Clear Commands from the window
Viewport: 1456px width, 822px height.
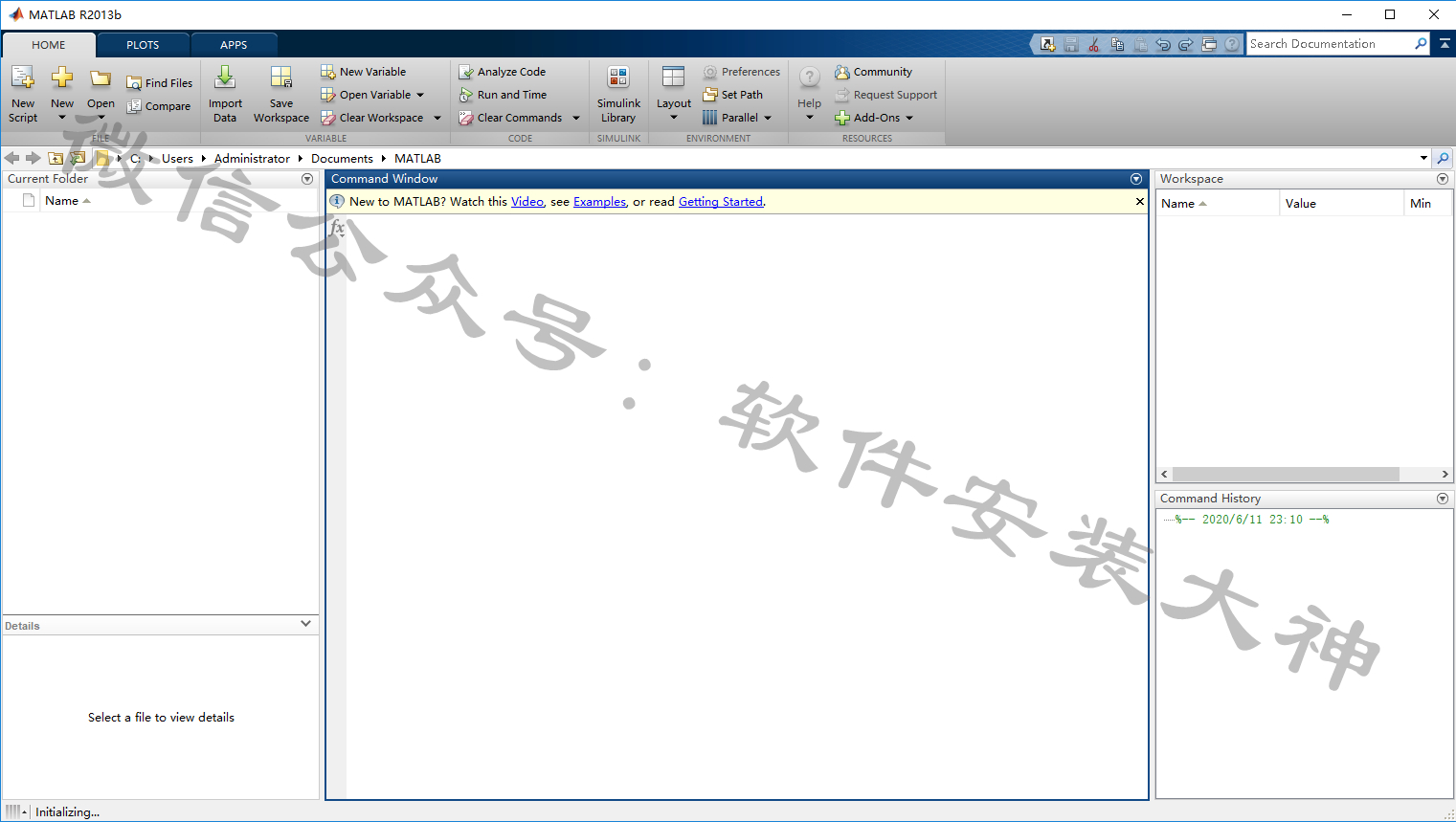coord(510,118)
